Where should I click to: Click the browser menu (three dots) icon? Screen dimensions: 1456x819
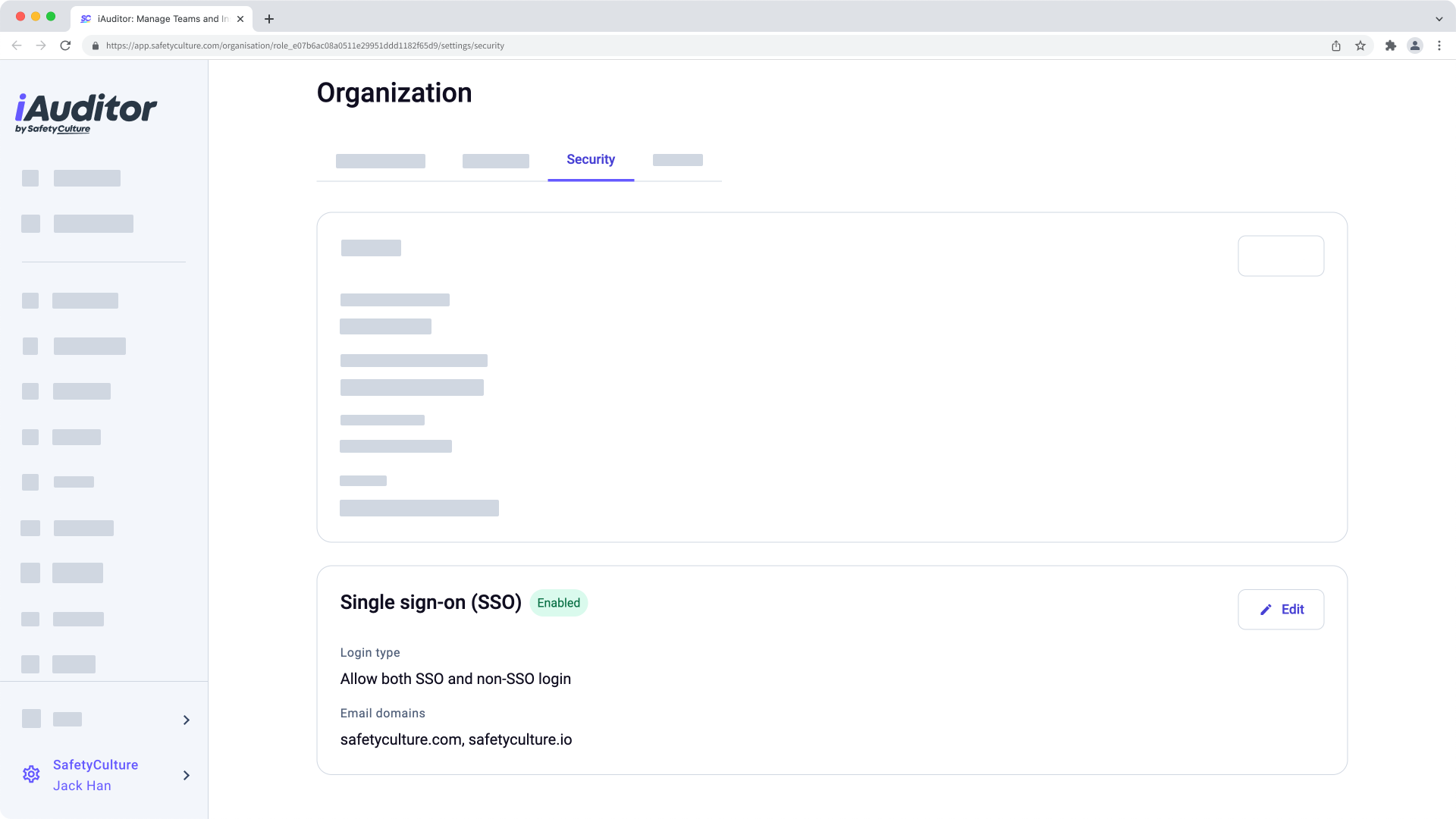(x=1439, y=45)
